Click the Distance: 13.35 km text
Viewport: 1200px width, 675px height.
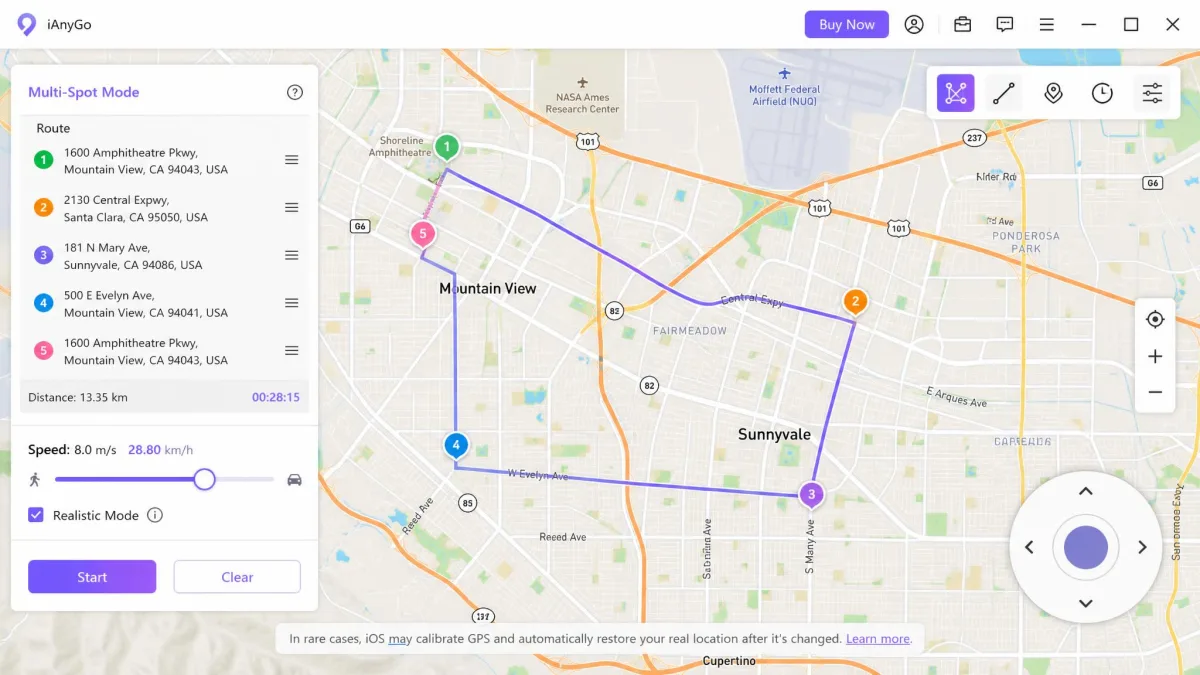click(x=78, y=397)
